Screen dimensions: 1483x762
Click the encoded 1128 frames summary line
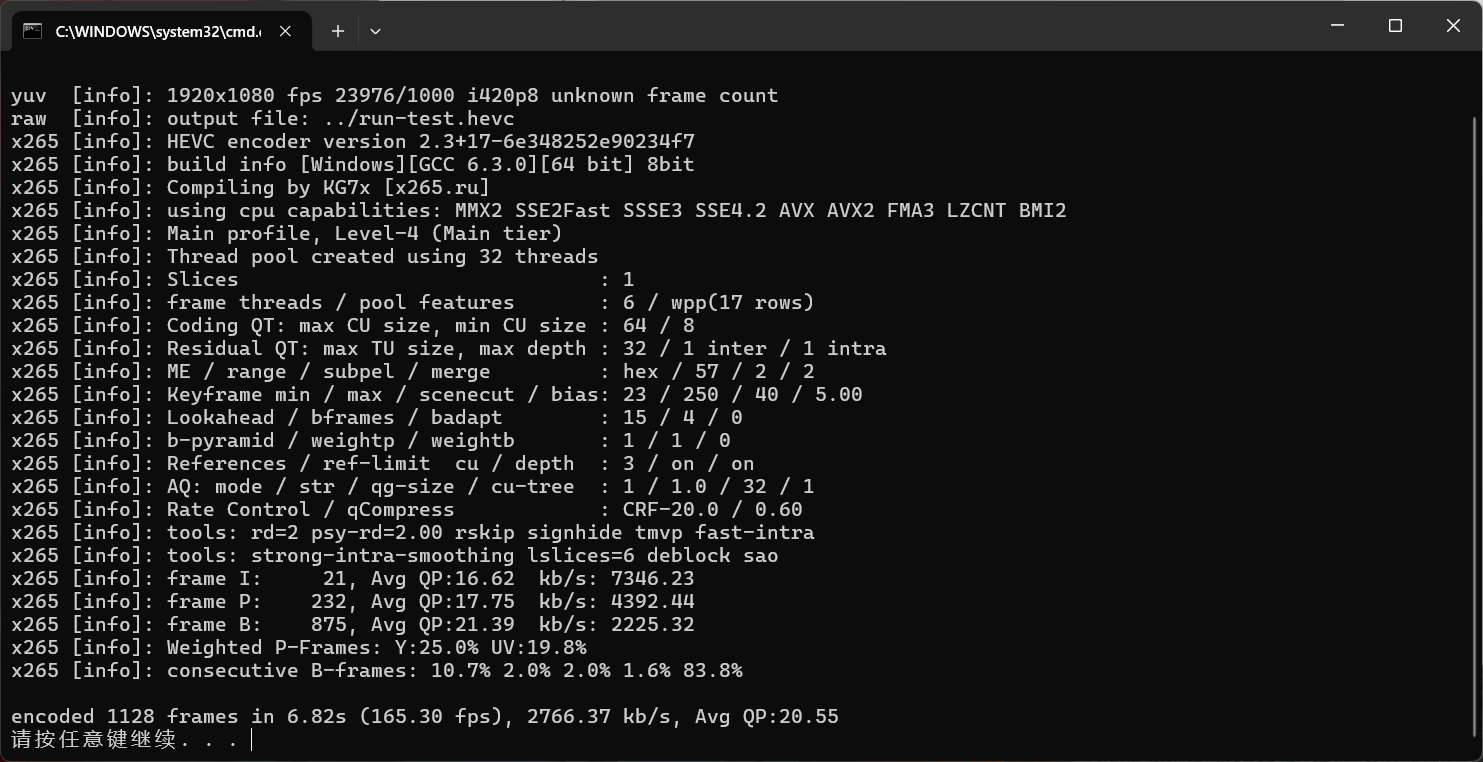425,716
